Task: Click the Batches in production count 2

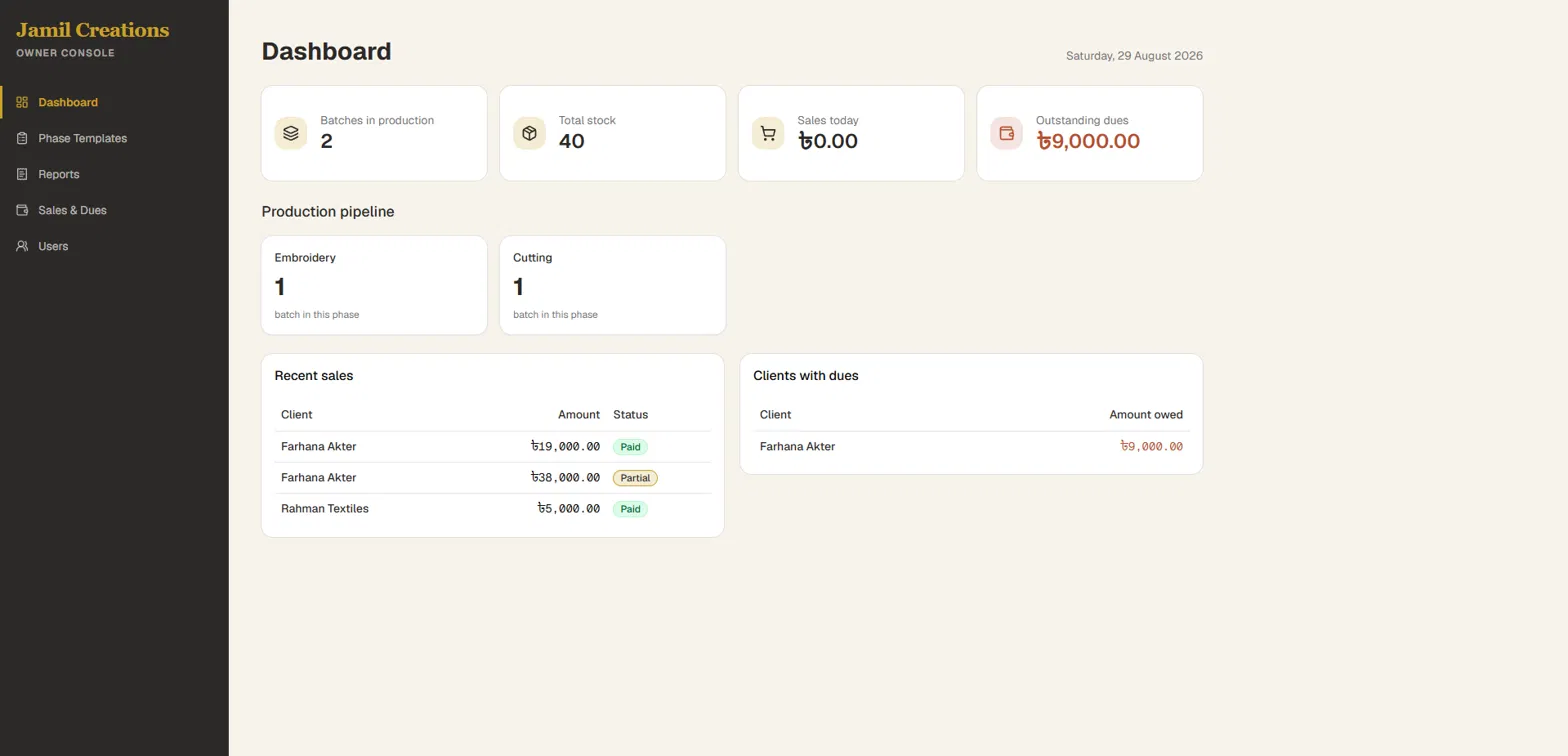Action: click(x=326, y=141)
